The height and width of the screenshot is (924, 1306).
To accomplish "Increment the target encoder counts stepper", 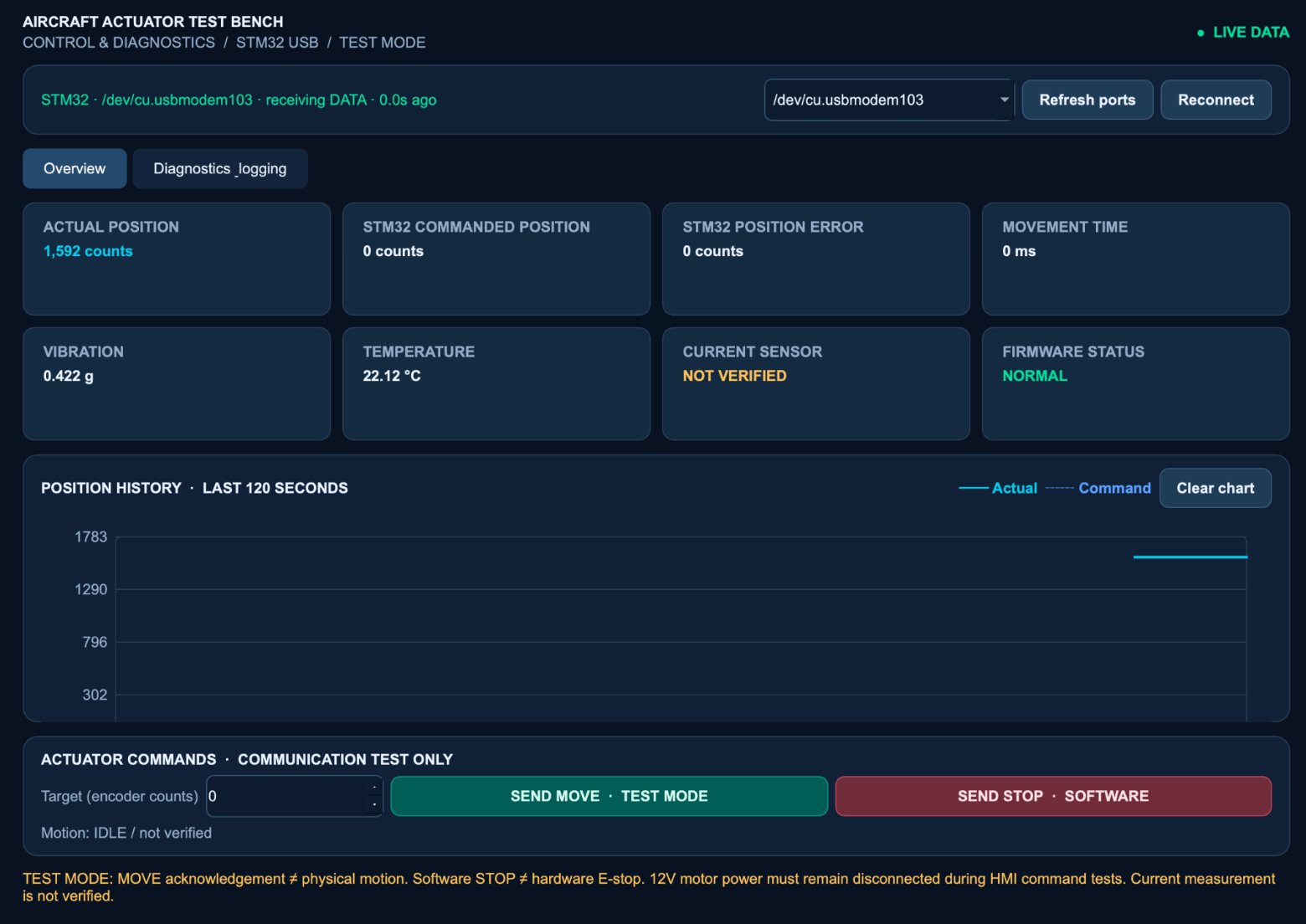I will coord(374,787).
